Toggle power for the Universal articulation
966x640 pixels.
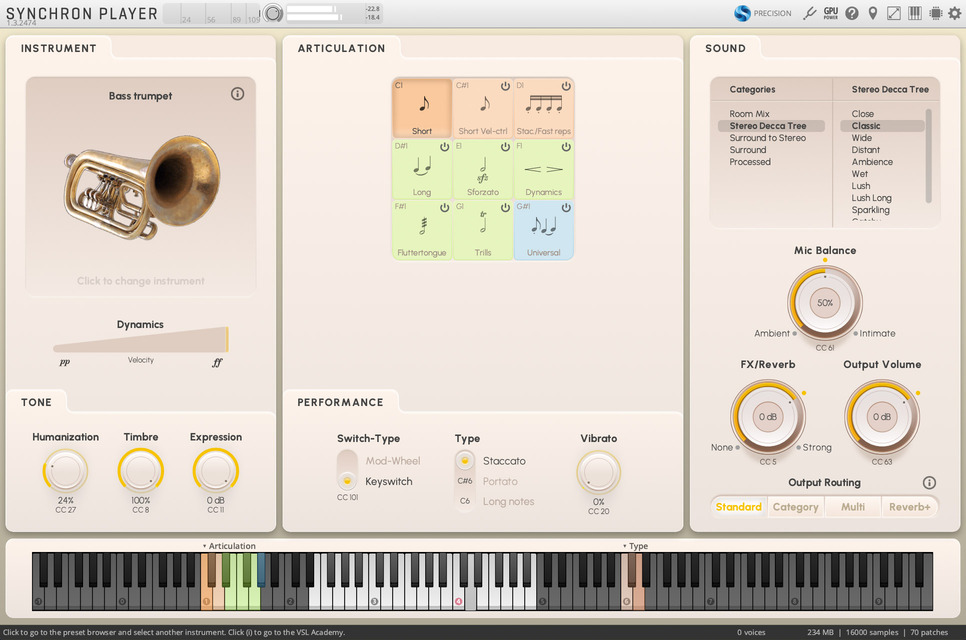566,208
